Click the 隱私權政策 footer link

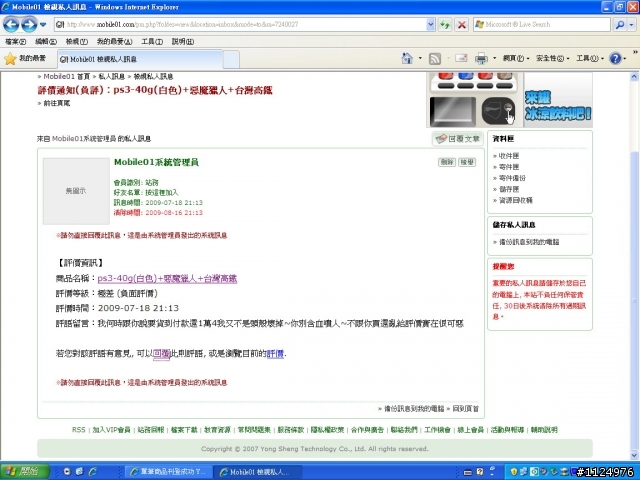point(327,429)
